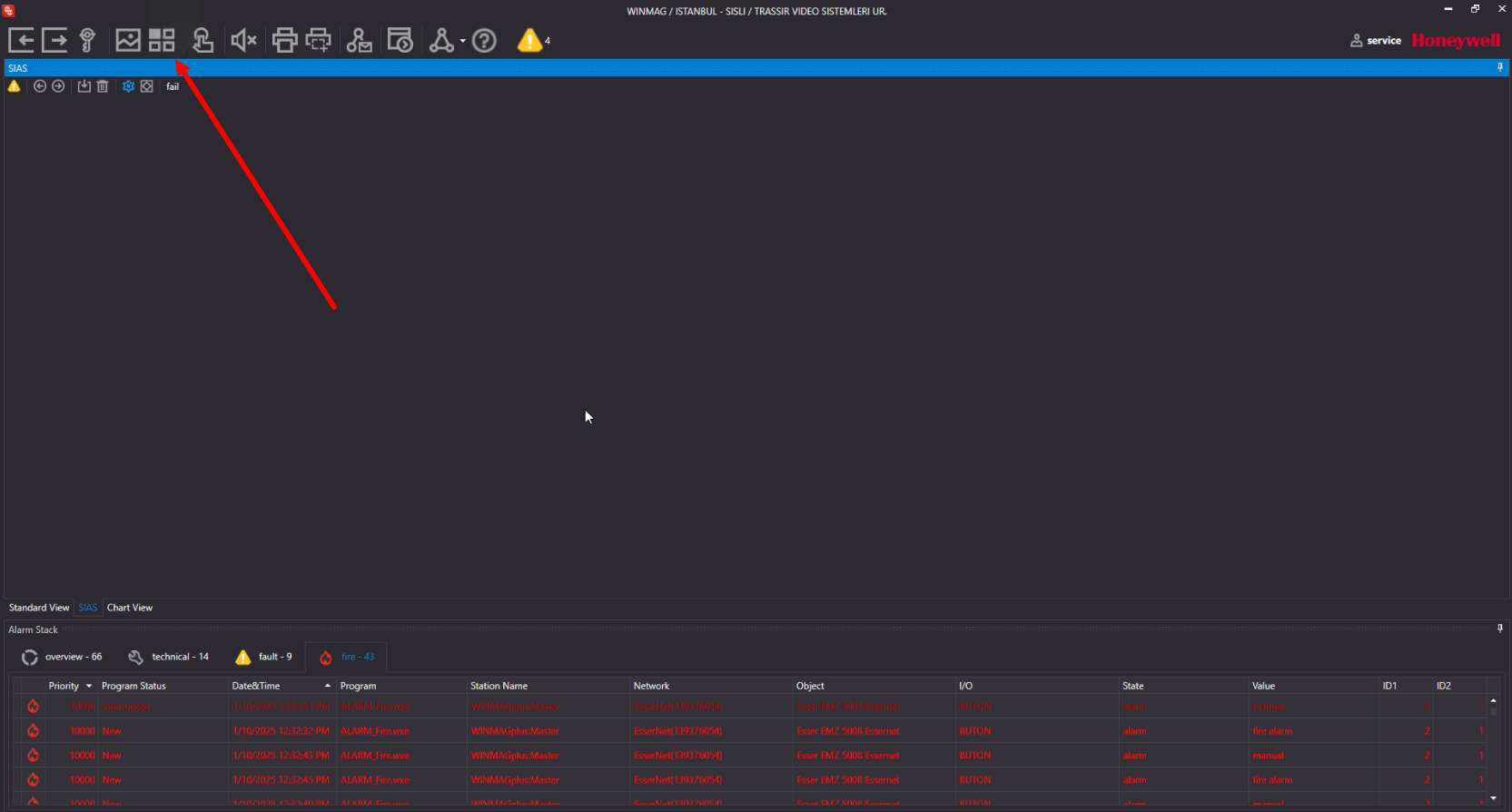Click the 'fail' label in SIAS toolbar

click(x=173, y=86)
